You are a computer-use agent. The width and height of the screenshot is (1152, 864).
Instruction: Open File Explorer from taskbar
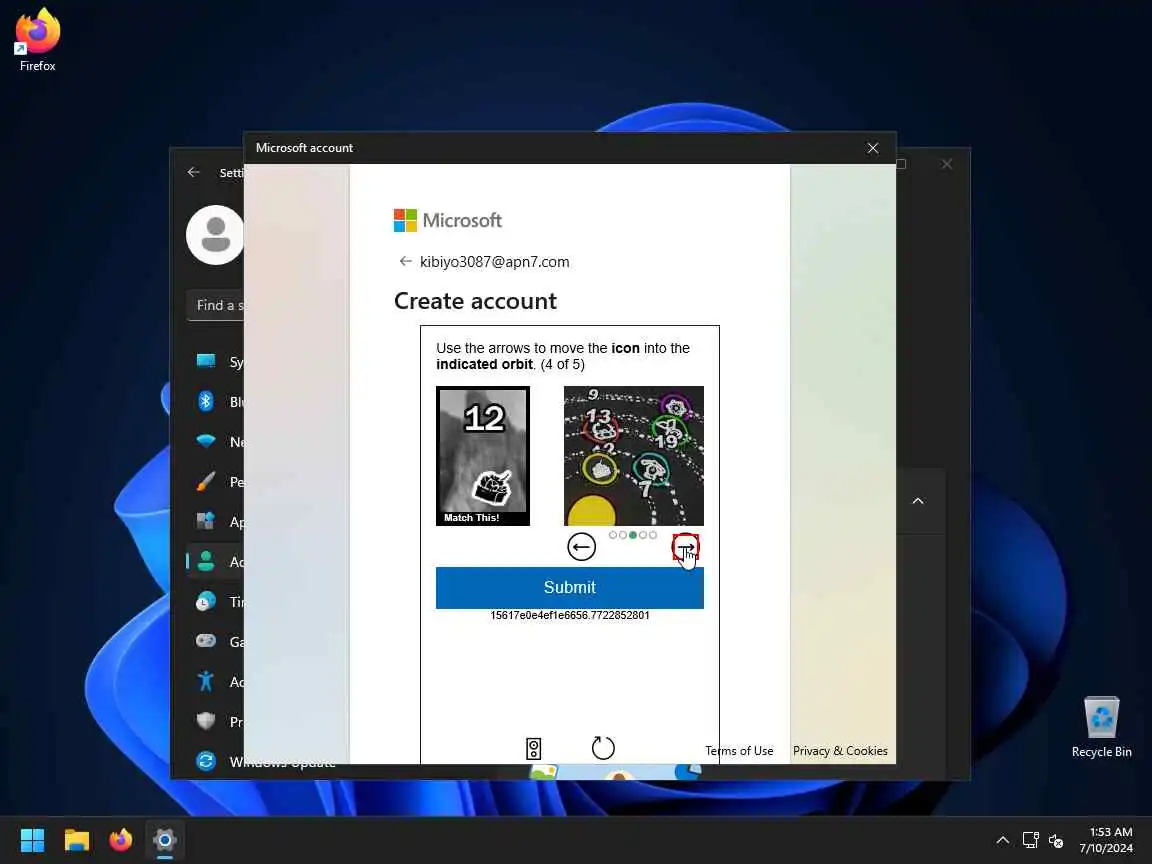[76, 840]
